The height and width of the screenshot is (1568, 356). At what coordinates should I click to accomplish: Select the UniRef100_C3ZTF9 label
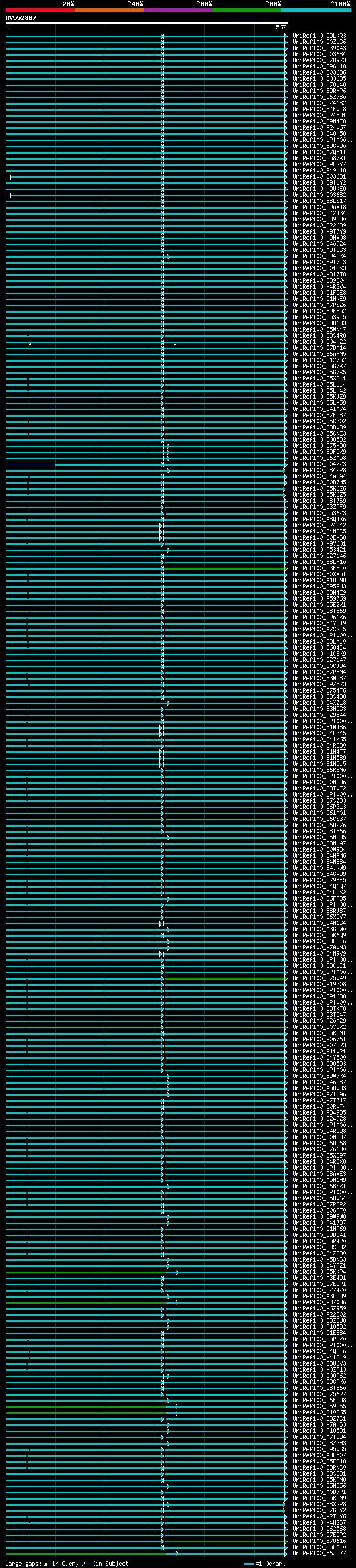tap(319, 506)
